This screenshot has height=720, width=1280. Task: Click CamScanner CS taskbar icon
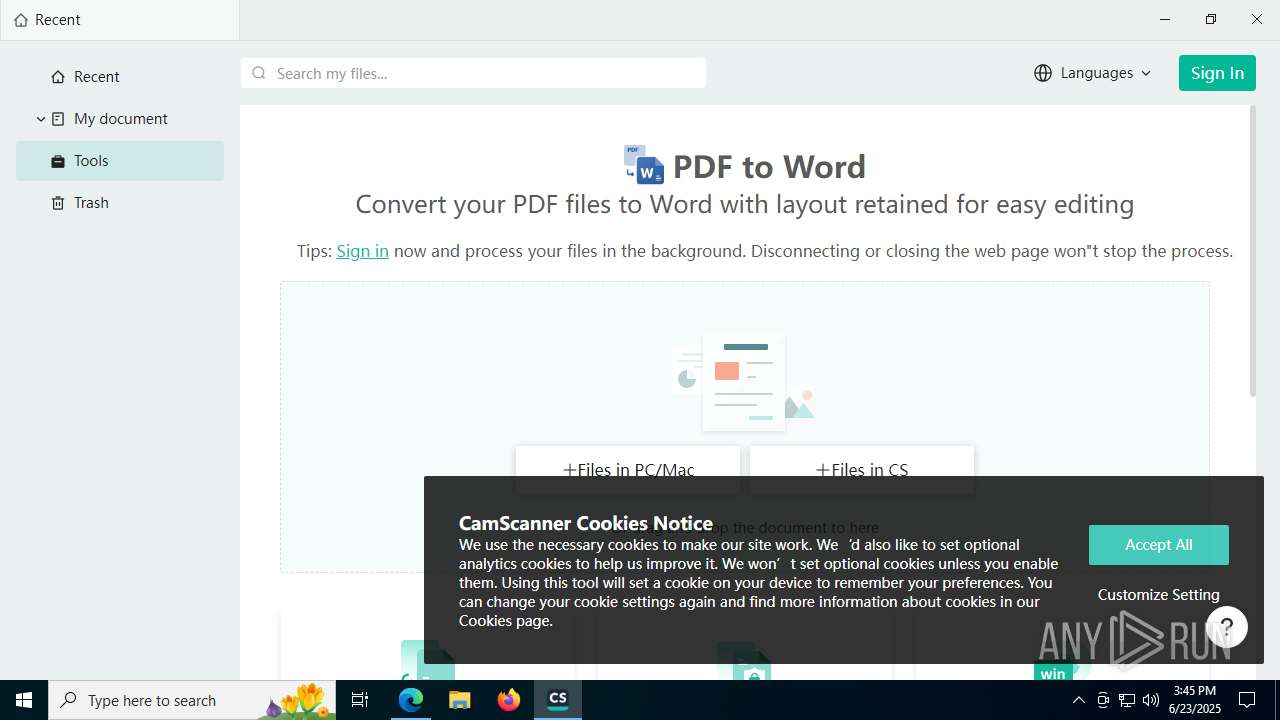[558, 700]
